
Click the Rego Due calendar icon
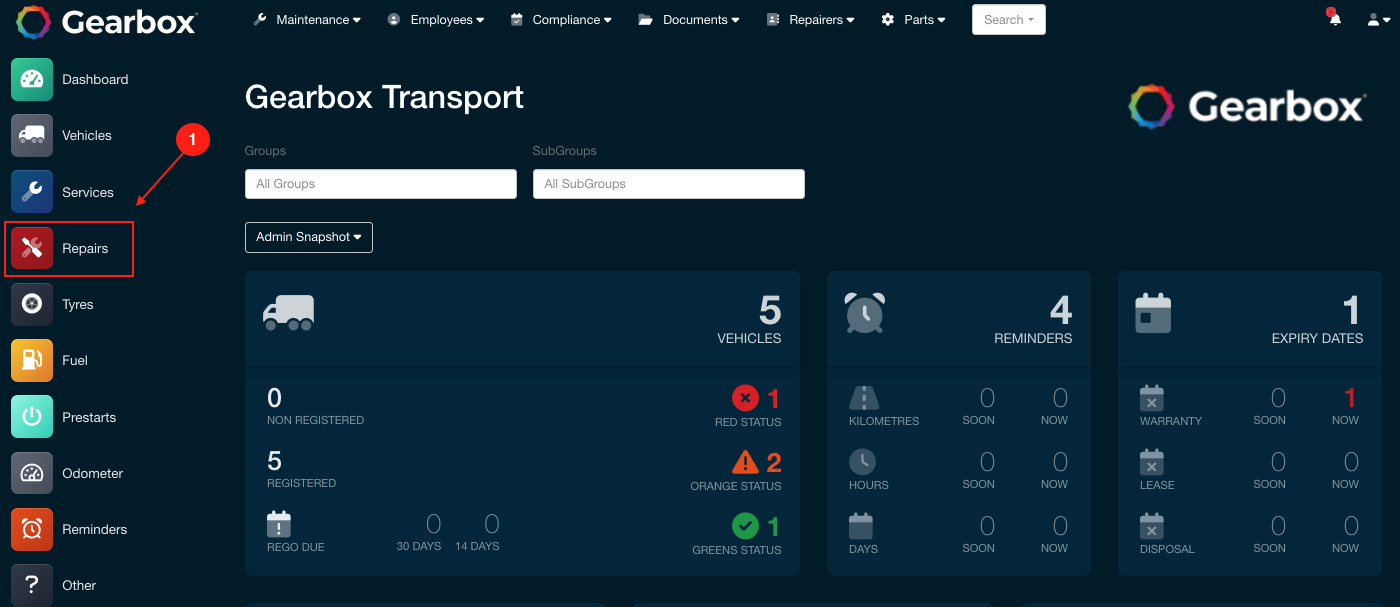point(279,524)
